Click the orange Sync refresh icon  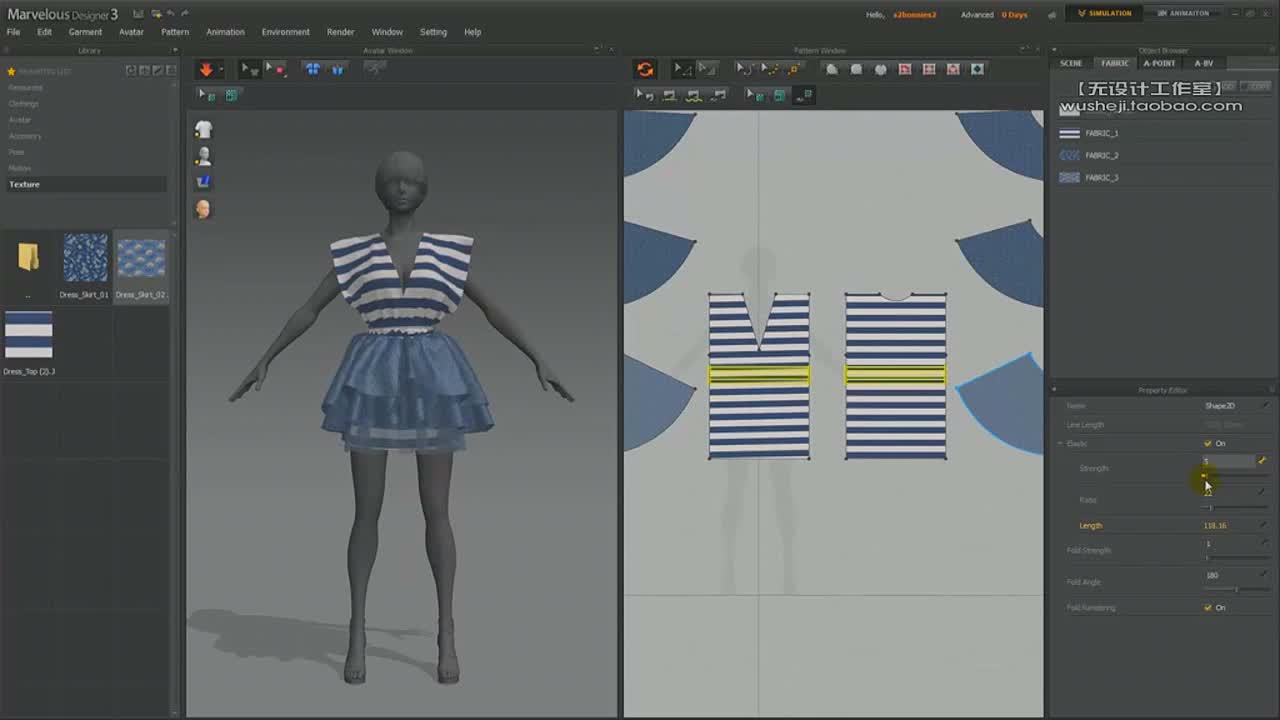(645, 69)
